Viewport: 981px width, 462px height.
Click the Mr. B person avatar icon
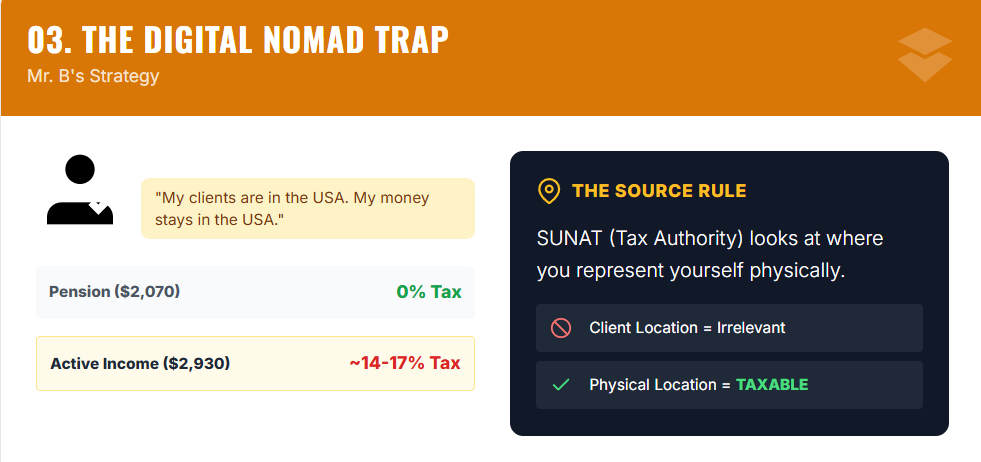click(80, 190)
